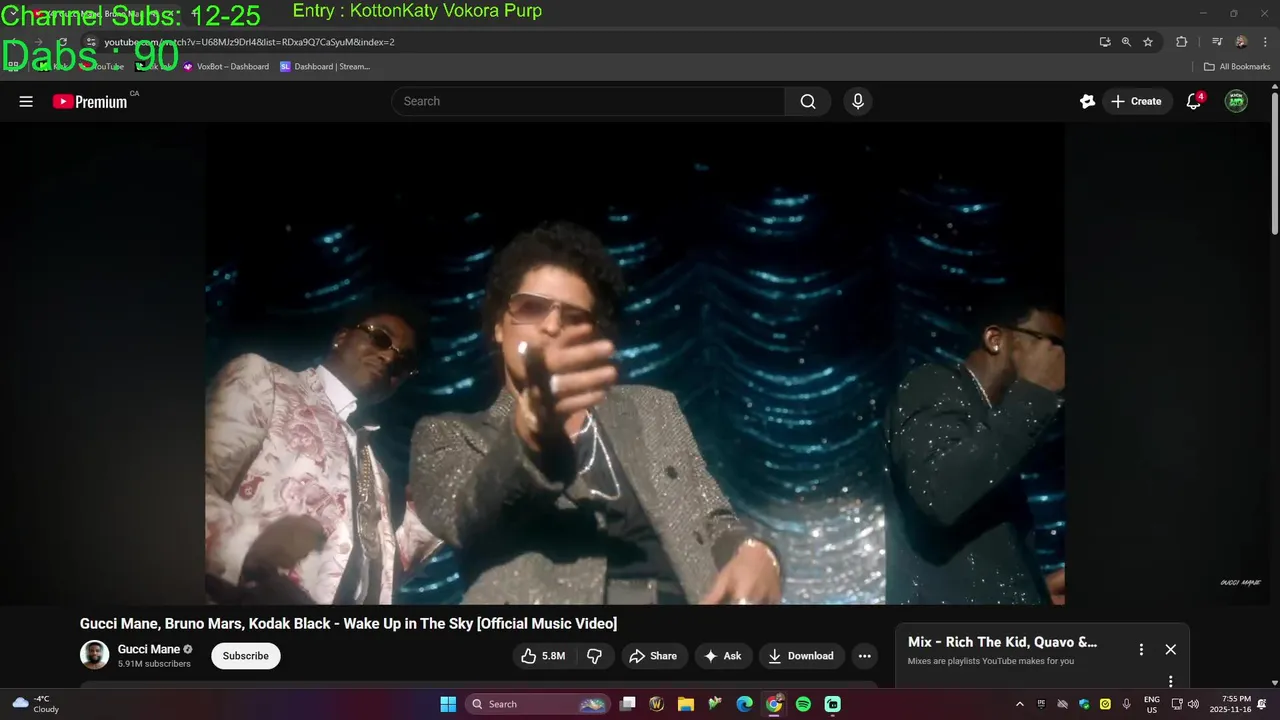Screen dimensions: 1280x720
Task: Open the Gucci Mane channel name link
Action: click(149, 649)
